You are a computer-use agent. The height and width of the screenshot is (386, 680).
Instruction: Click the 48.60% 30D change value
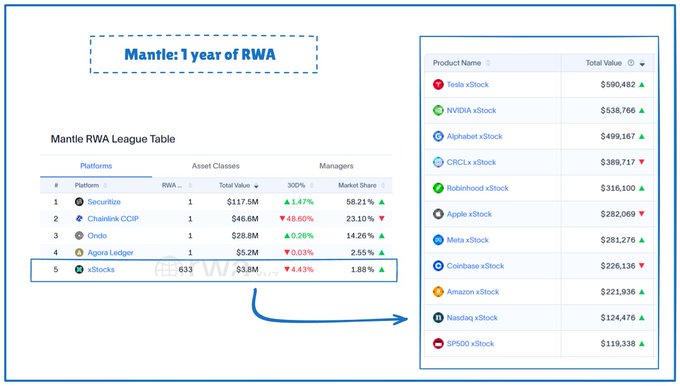tap(300, 219)
